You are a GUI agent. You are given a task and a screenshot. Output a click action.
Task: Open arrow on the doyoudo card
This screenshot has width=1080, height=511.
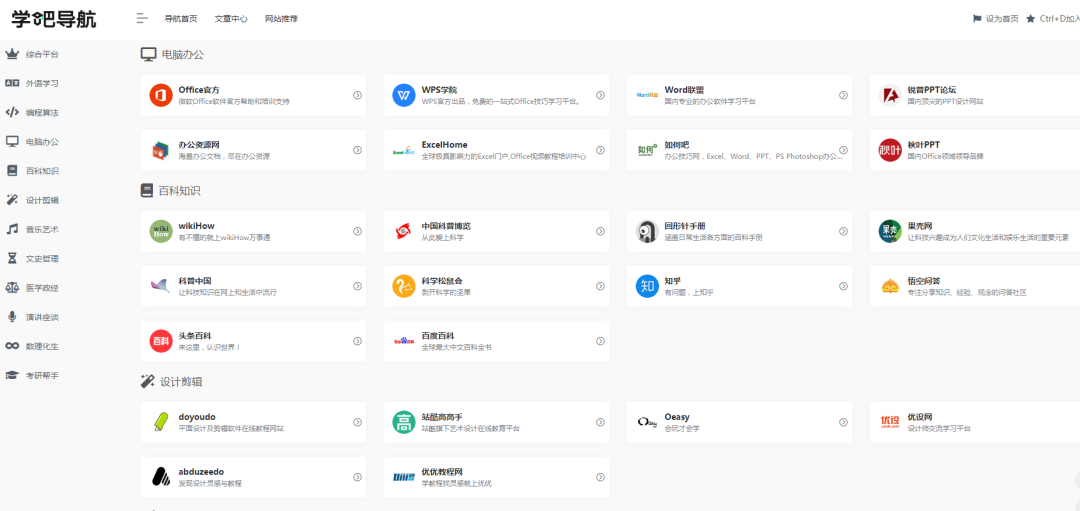pyautogui.click(x=357, y=422)
